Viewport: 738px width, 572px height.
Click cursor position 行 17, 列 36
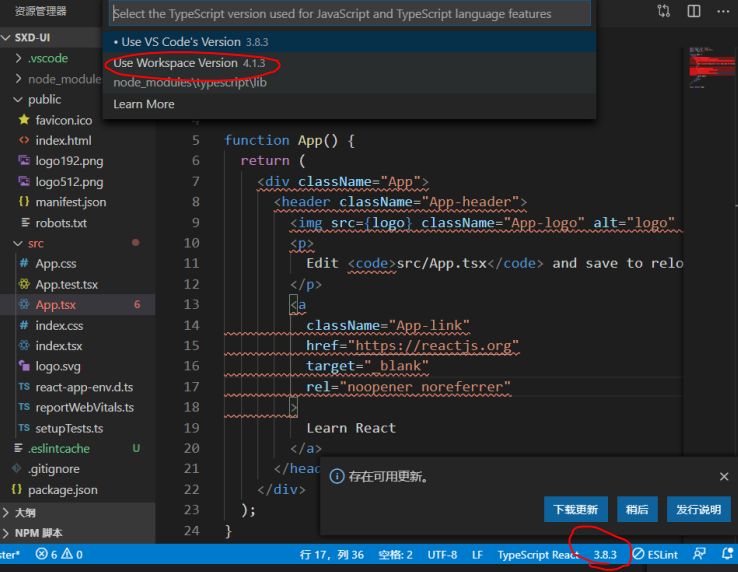point(331,555)
